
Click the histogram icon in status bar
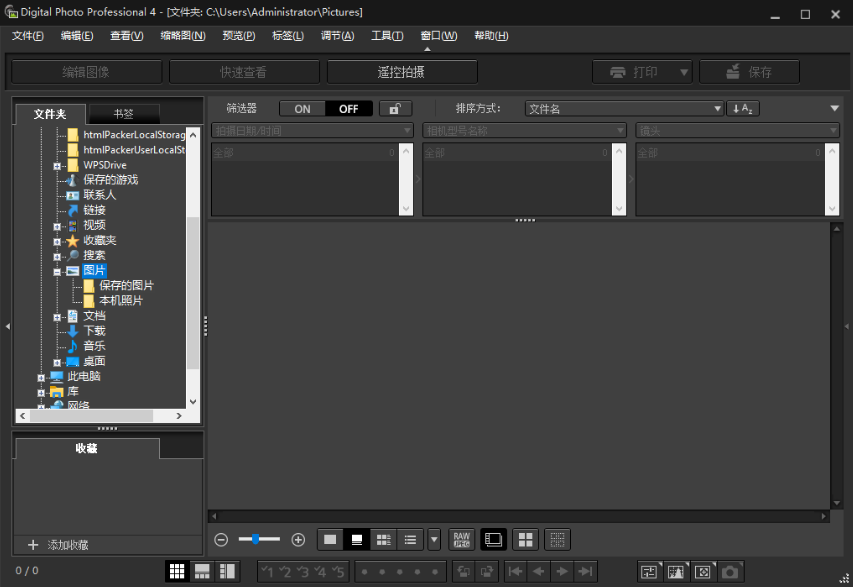[677, 571]
